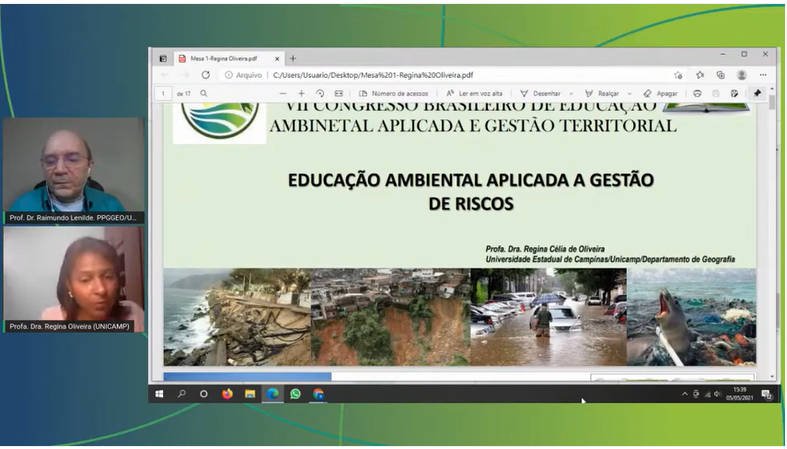Click the PDF vertical scrollbar thumb
The image size is (787, 449).
772,103
